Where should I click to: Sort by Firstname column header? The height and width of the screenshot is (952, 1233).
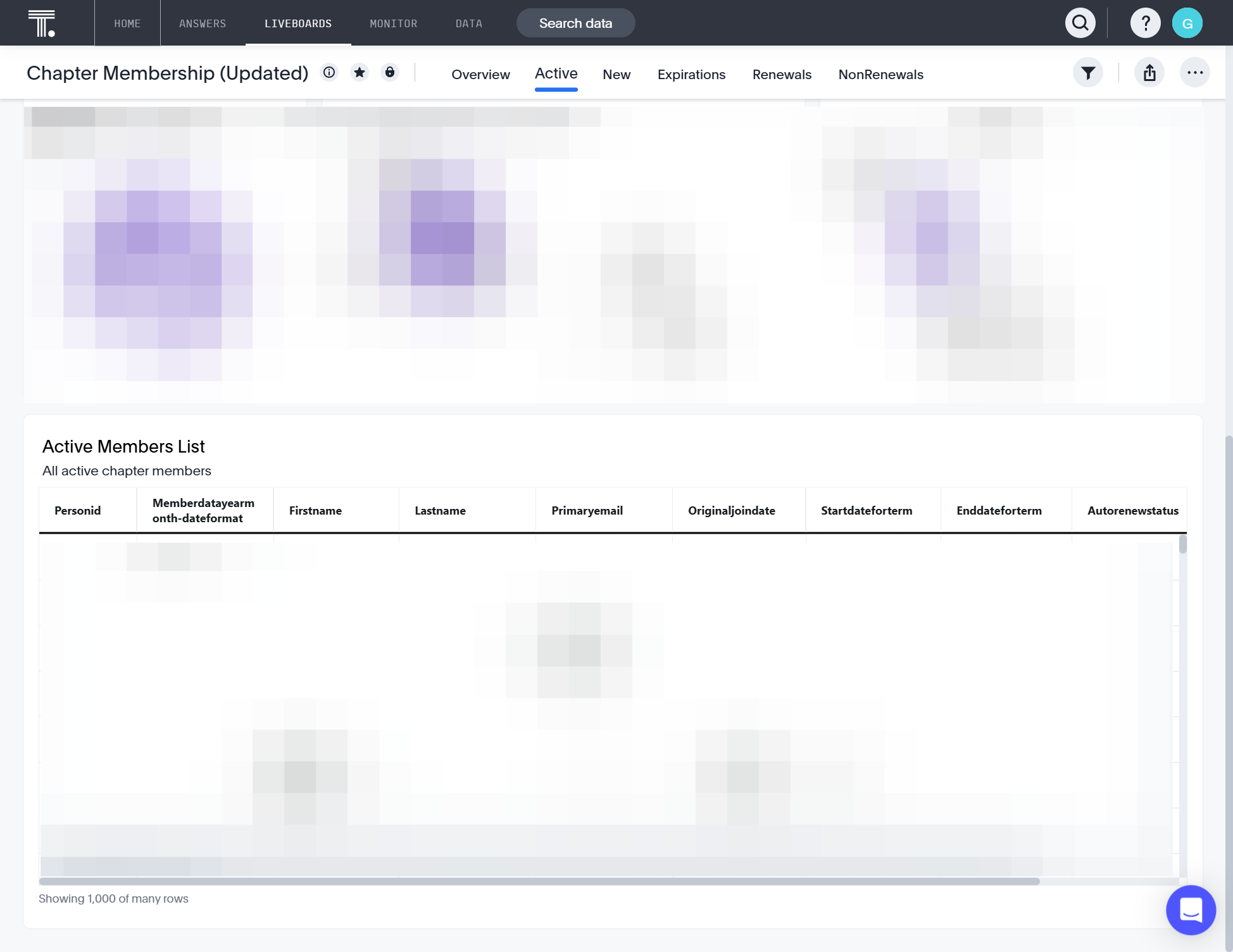[x=336, y=511]
